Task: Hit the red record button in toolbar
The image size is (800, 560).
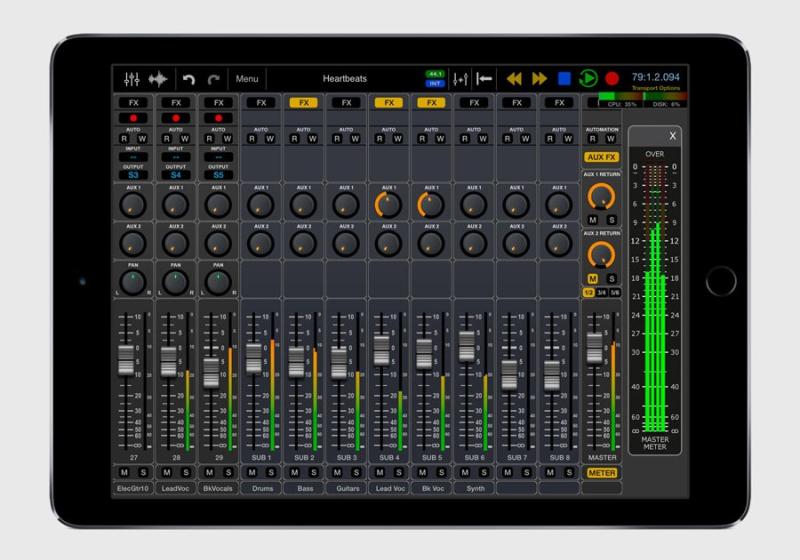Action: coord(612,78)
